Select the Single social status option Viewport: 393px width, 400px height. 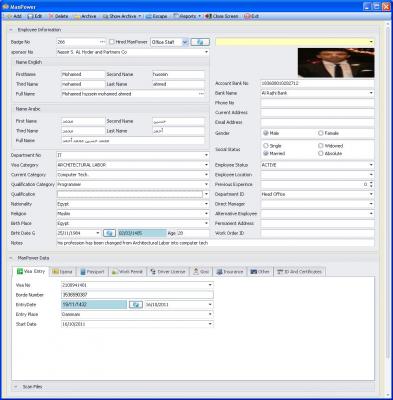point(266,146)
